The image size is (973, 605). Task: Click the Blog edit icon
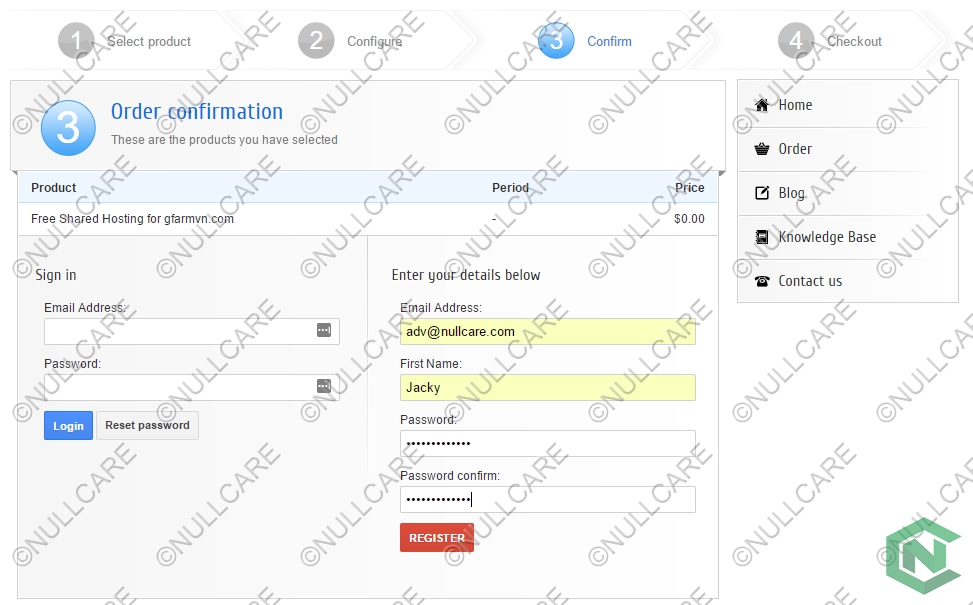pyautogui.click(x=762, y=193)
